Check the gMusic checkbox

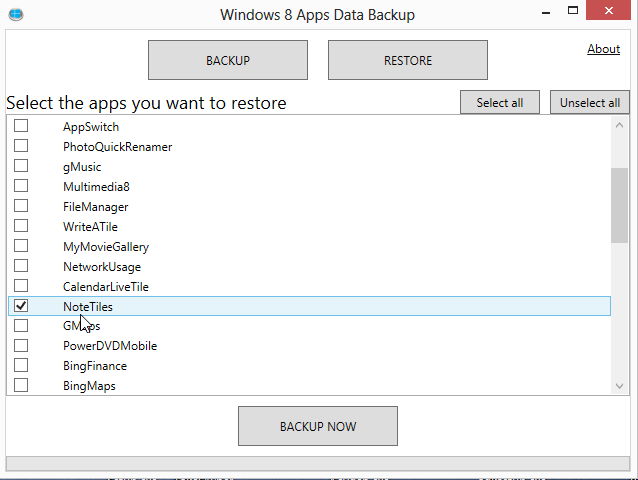tap(21, 166)
